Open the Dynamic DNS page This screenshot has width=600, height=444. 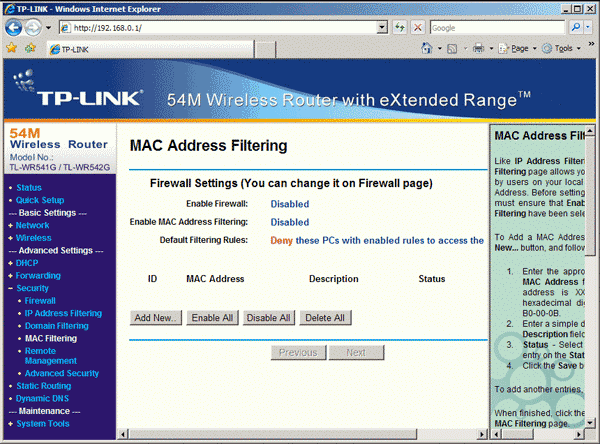[42, 399]
